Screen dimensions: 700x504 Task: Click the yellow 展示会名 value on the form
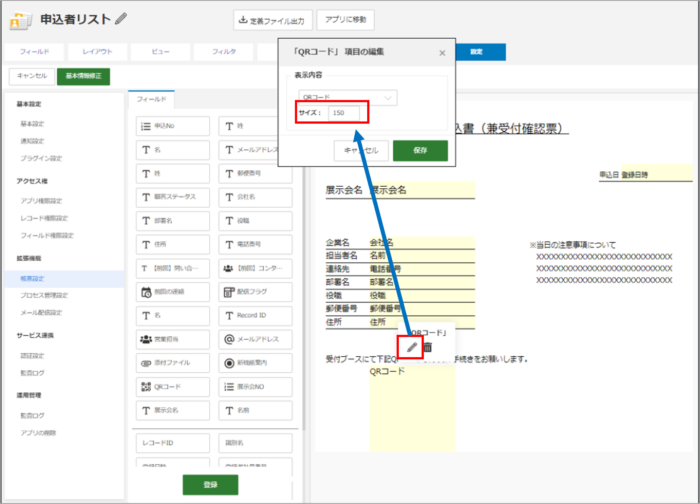(x=422, y=190)
